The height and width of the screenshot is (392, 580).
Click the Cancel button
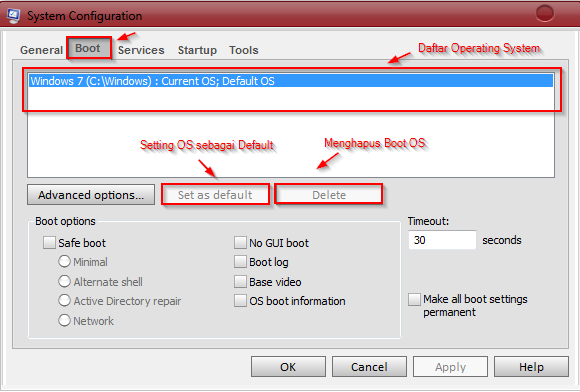click(369, 367)
